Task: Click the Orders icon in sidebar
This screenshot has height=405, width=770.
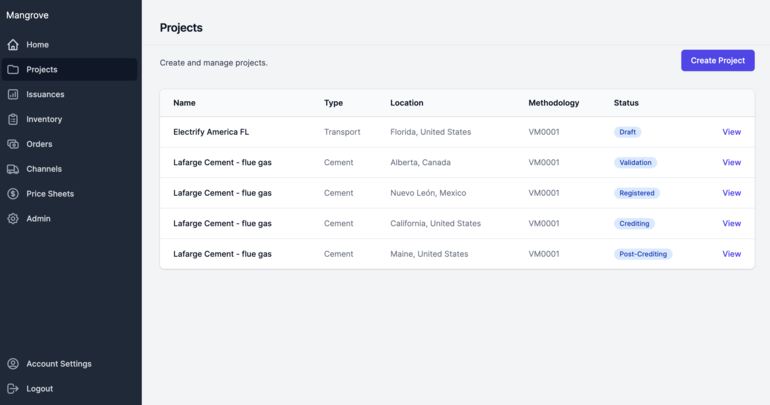Action: pos(13,144)
